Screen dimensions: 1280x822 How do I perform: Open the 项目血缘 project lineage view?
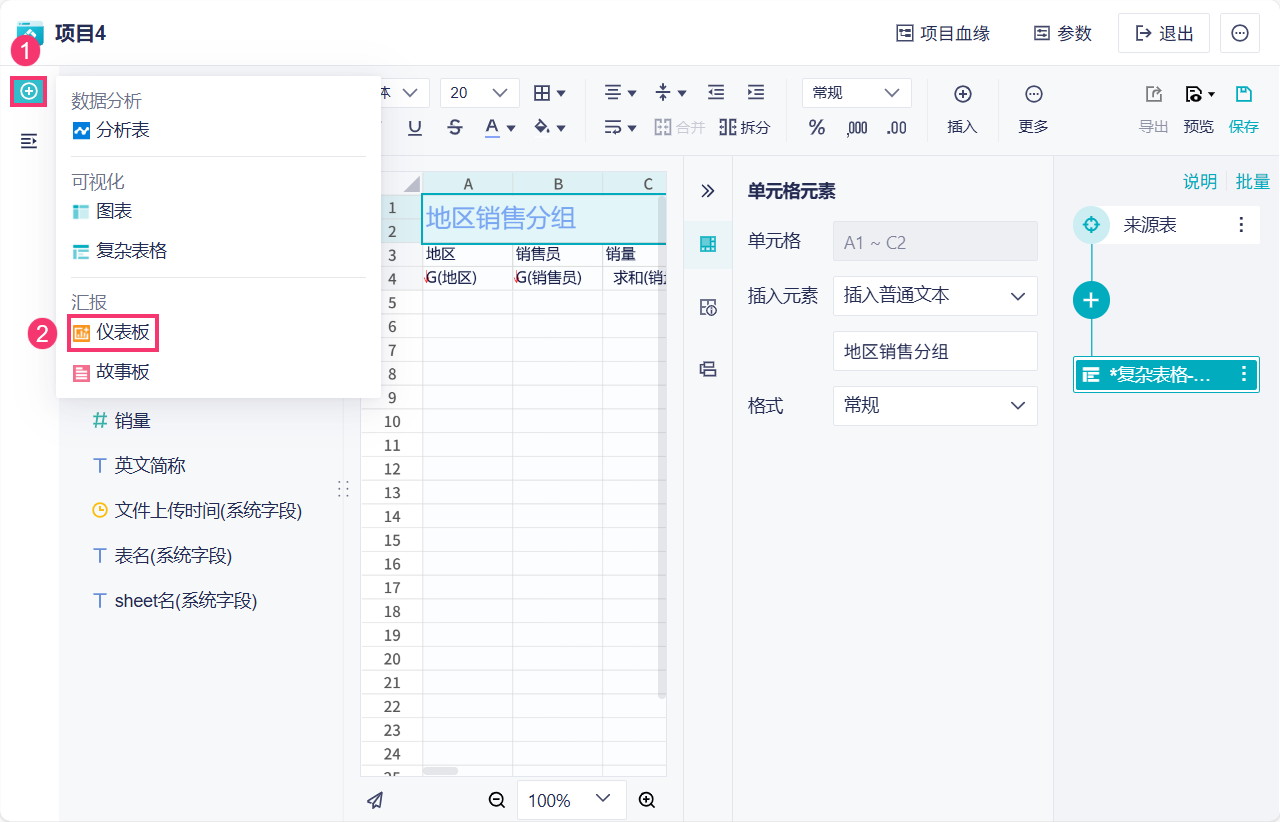(x=943, y=33)
